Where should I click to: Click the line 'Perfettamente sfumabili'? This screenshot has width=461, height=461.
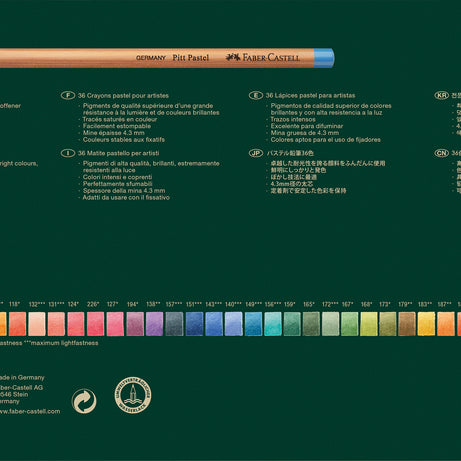[117, 184]
